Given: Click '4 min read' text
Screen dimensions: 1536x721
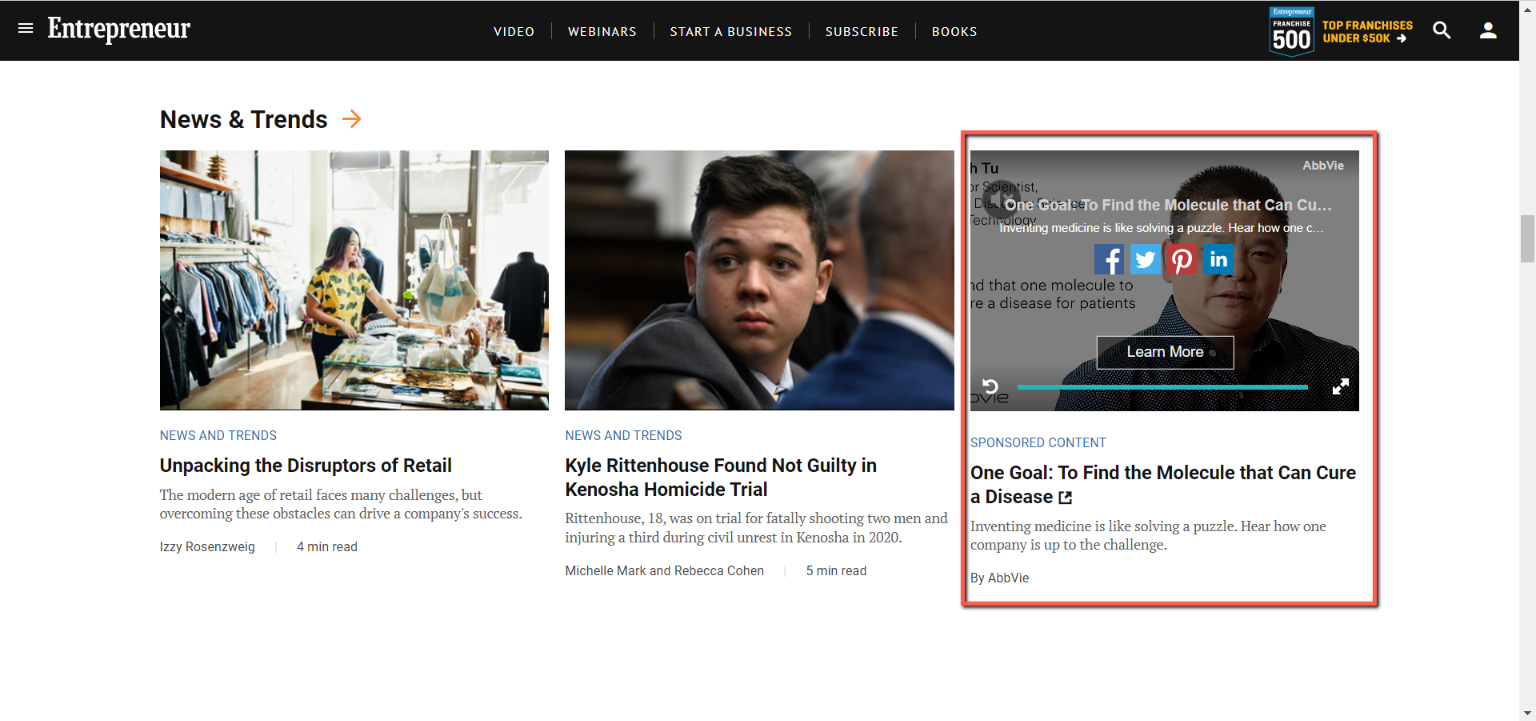Looking at the screenshot, I should pos(327,547).
